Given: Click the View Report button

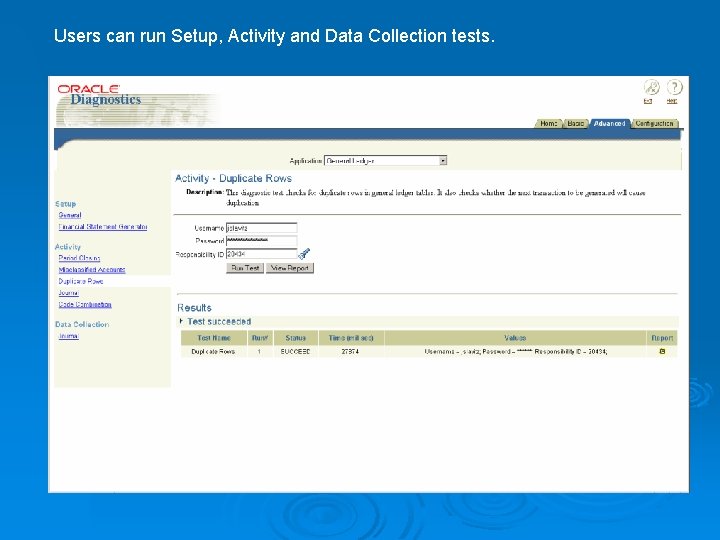Looking at the screenshot, I should coord(290,268).
